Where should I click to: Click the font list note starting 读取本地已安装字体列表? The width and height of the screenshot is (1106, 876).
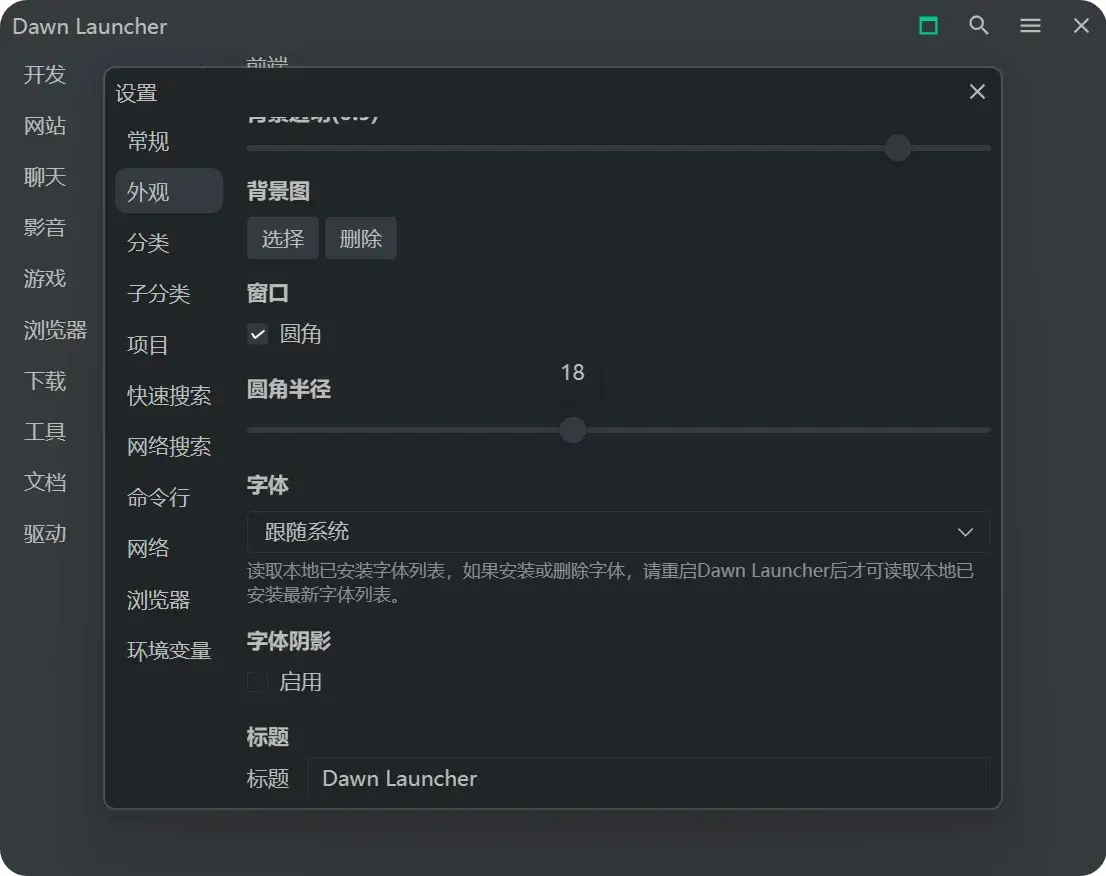611,583
